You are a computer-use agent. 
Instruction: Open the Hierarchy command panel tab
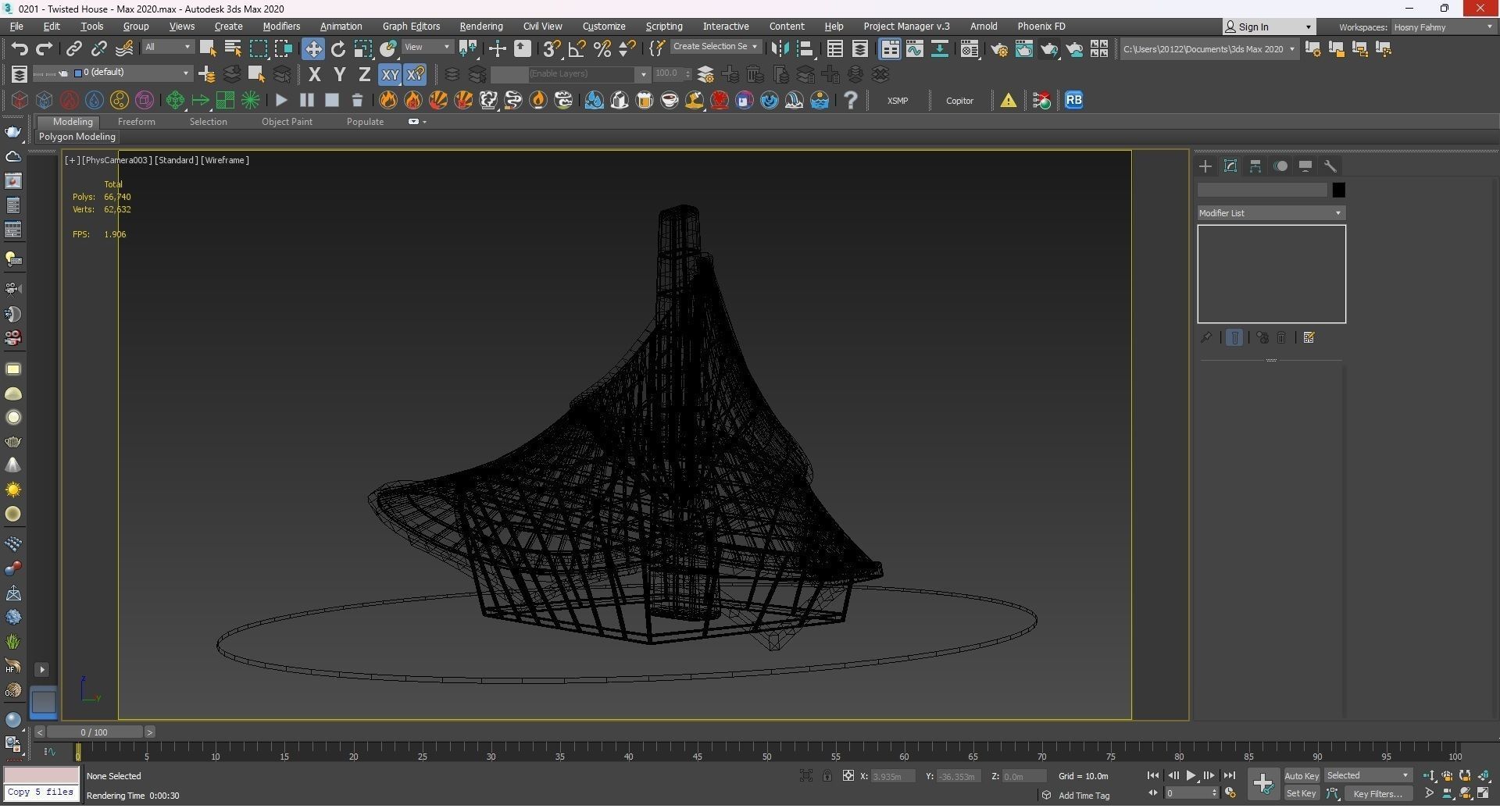click(1255, 166)
